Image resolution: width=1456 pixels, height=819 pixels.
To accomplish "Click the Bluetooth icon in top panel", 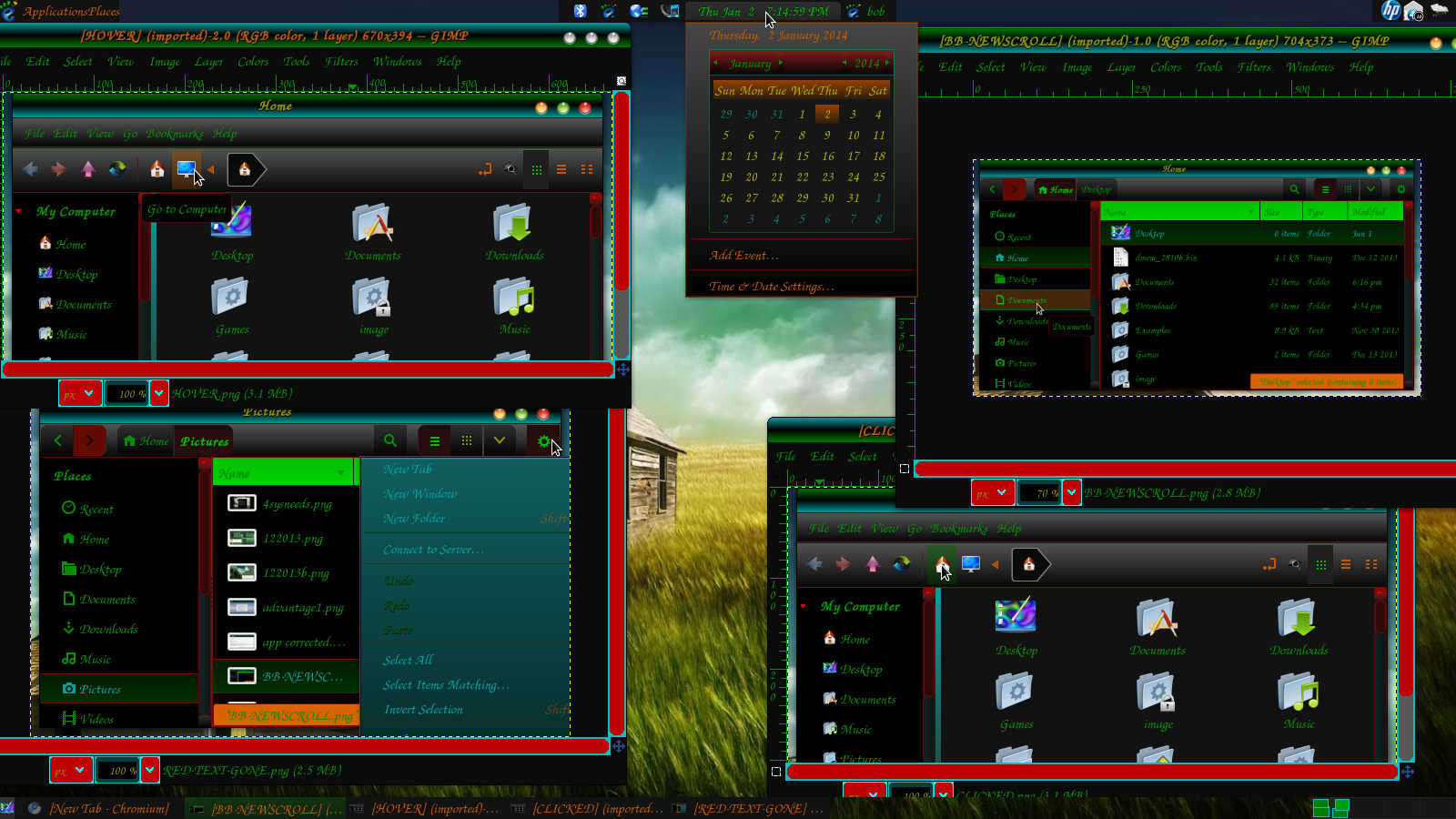I will coord(580,11).
